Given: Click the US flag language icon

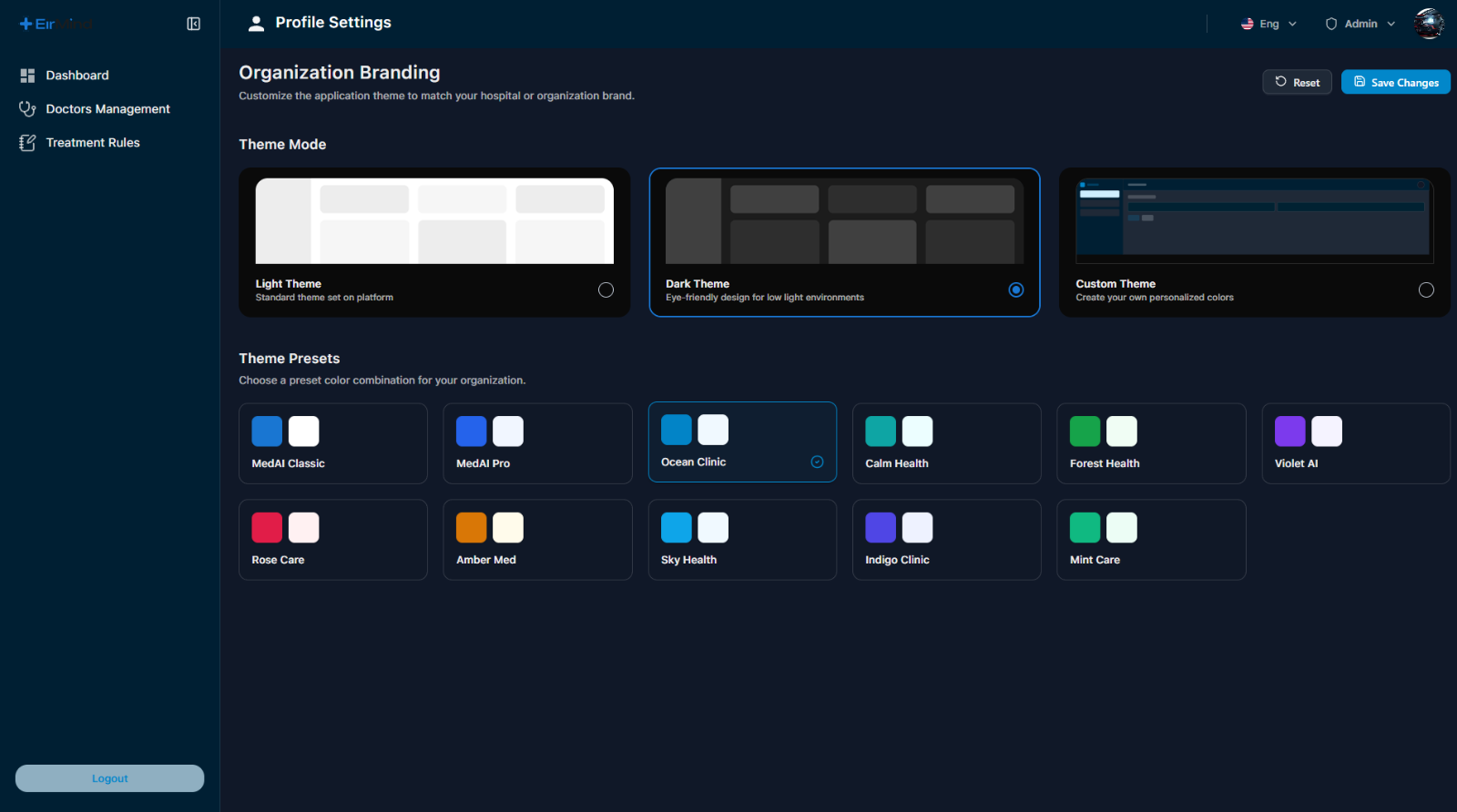Looking at the screenshot, I should coord(1248,24).
